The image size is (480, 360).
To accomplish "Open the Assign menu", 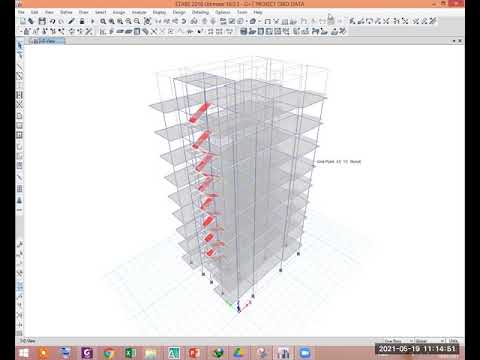I will click(119, 12).
